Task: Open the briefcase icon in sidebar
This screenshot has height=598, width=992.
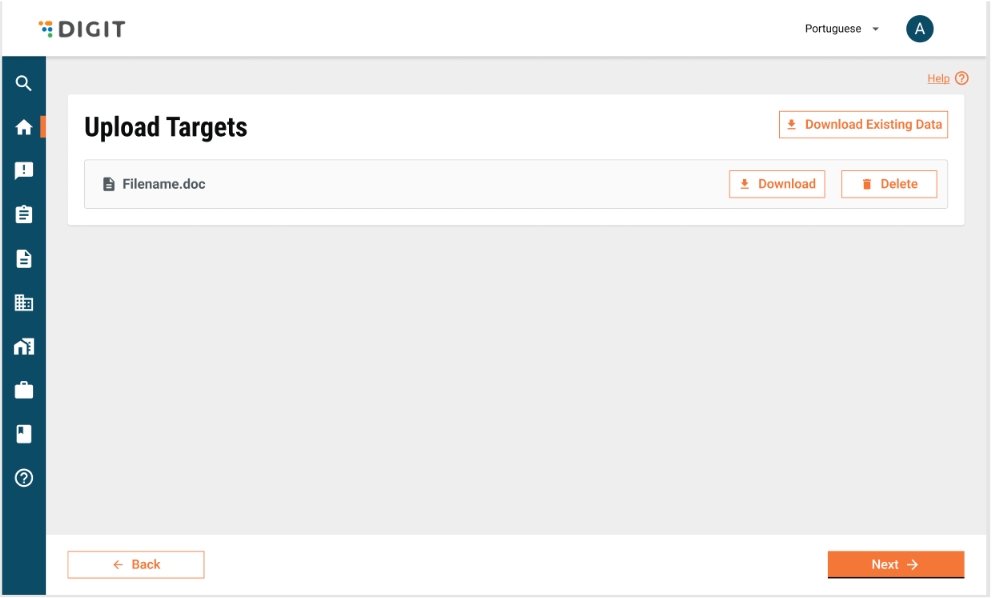Action: click(x=24, y=390)
